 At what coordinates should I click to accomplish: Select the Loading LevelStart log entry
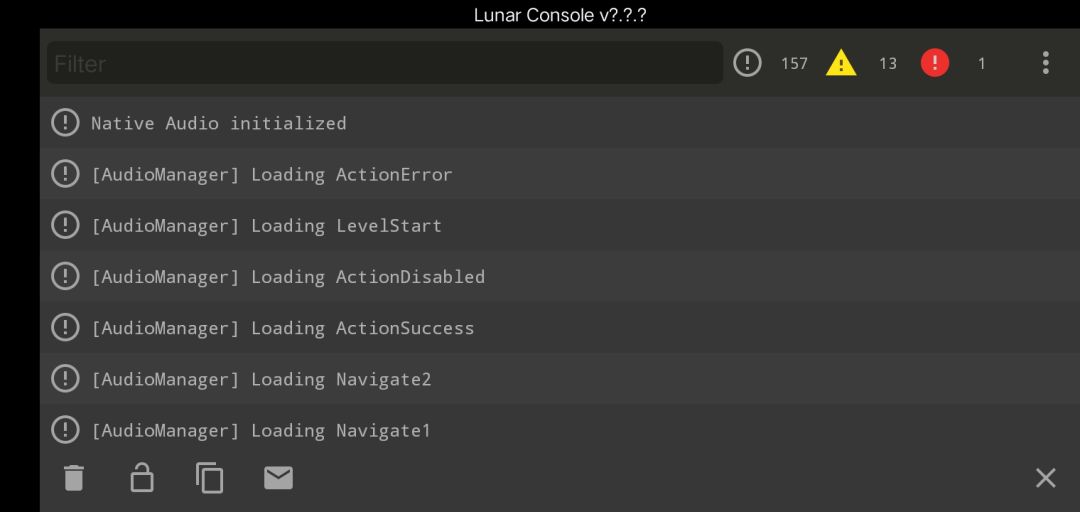click(x=559, y=225)
